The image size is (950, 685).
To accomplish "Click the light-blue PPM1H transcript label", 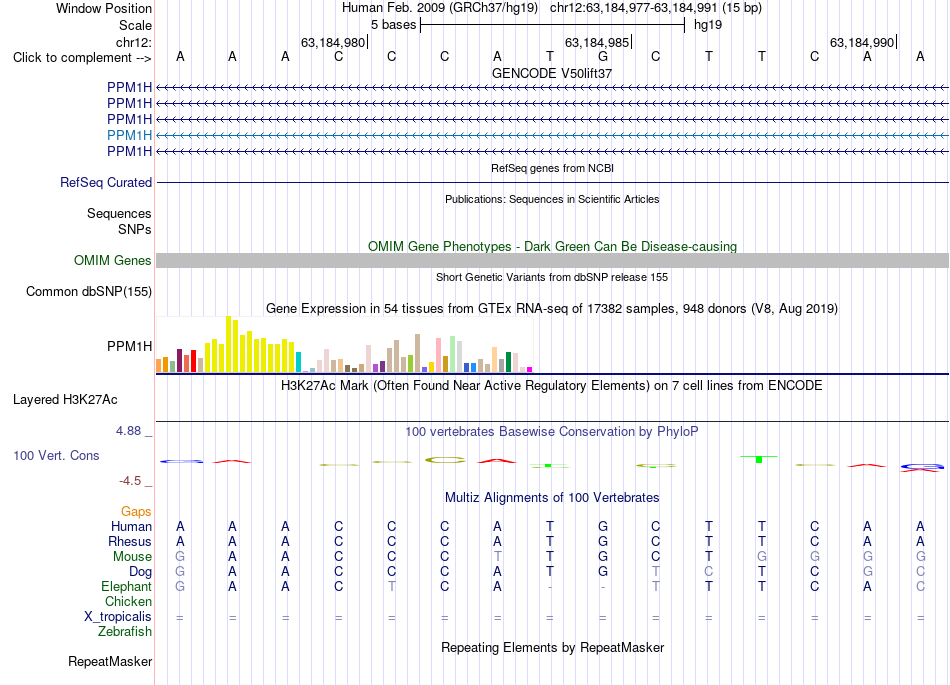I will [129, 135].
